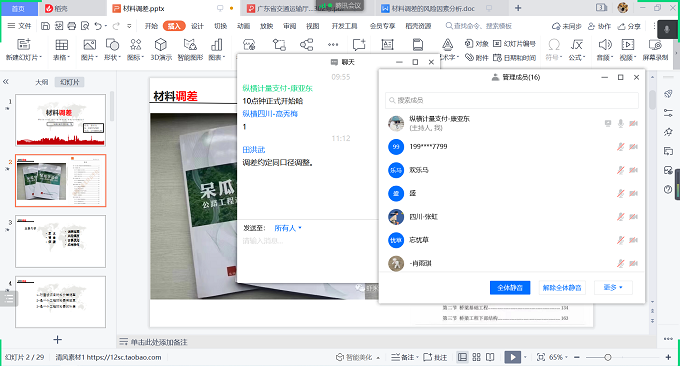Click fit-to-window zoom icon in status bar
This screenshot has width=680, height=366.
(541, 357)
